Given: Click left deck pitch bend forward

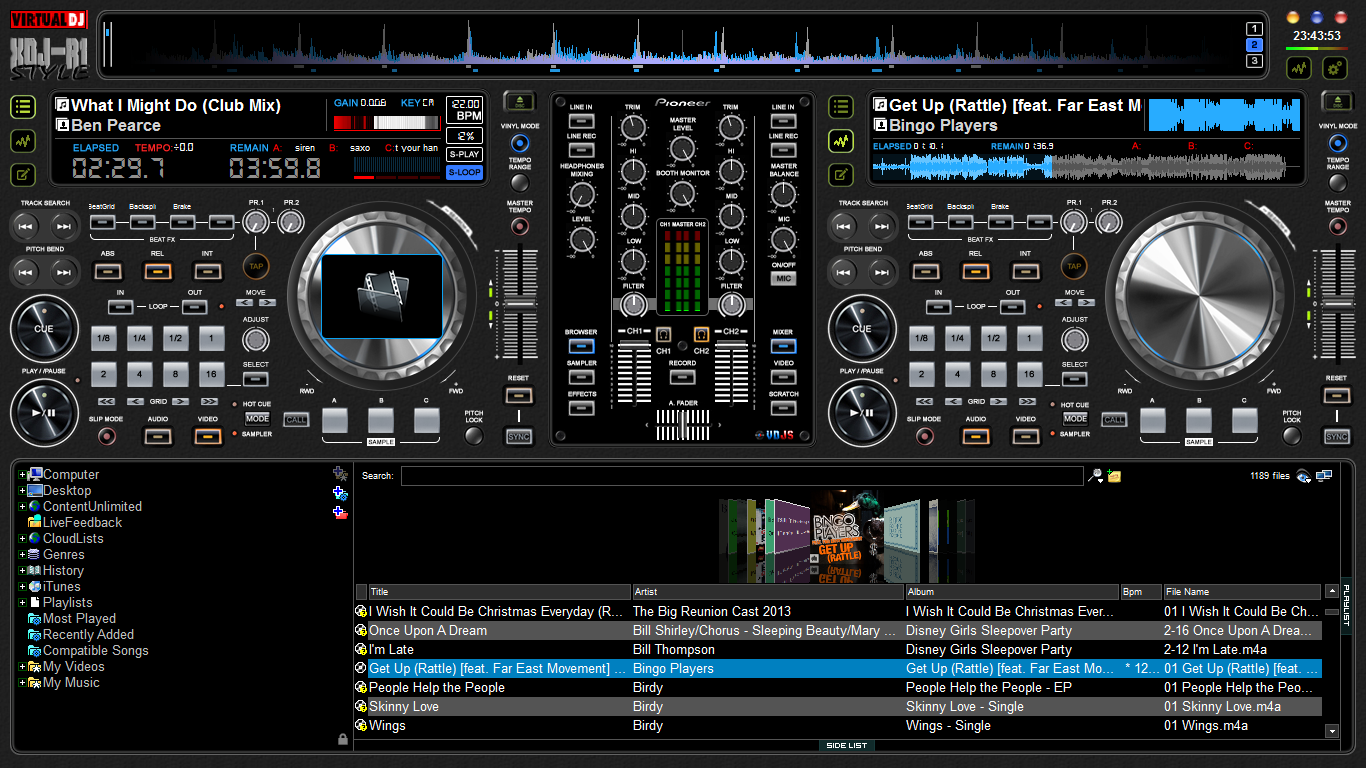Looking at the screenshot, I should point(63,270).
